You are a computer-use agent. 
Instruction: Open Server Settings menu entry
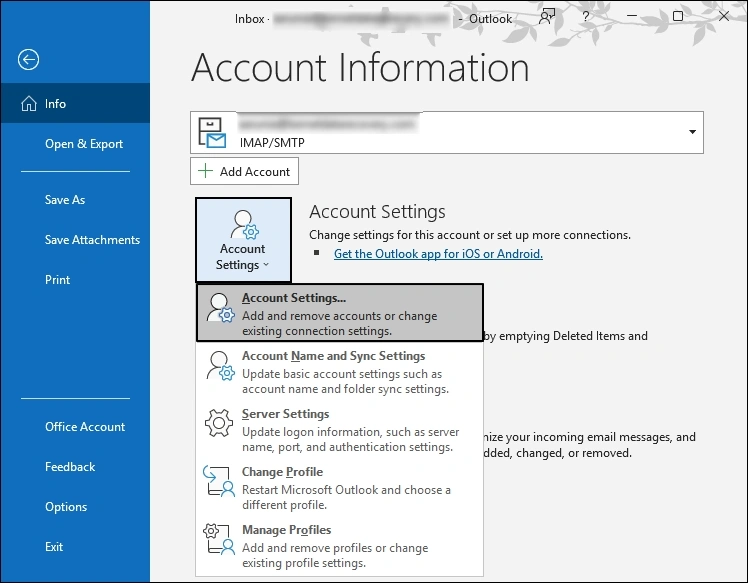pyautogui.click(x=340, y=430)
